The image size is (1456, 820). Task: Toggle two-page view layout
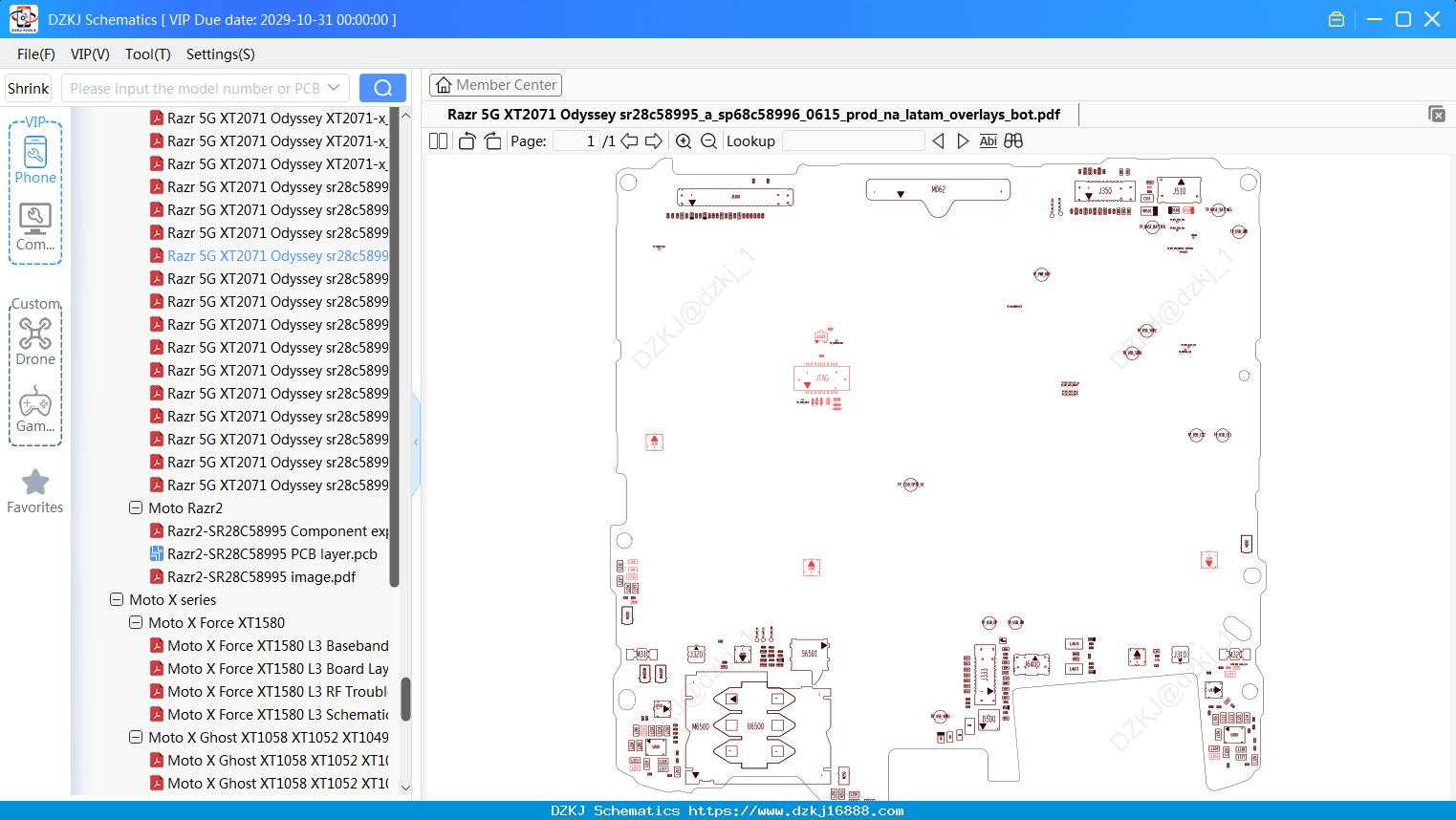439,141
